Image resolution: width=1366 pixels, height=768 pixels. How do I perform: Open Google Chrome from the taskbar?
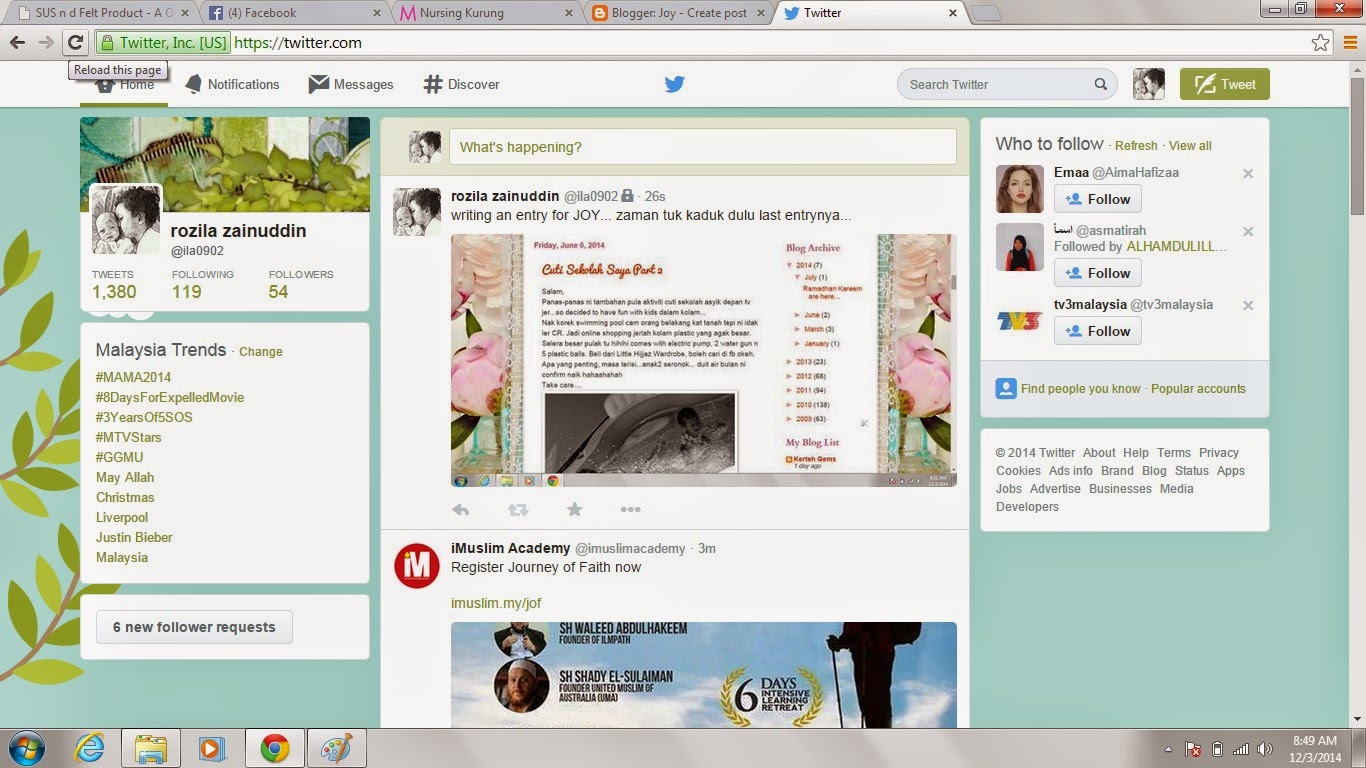(275, 748)
